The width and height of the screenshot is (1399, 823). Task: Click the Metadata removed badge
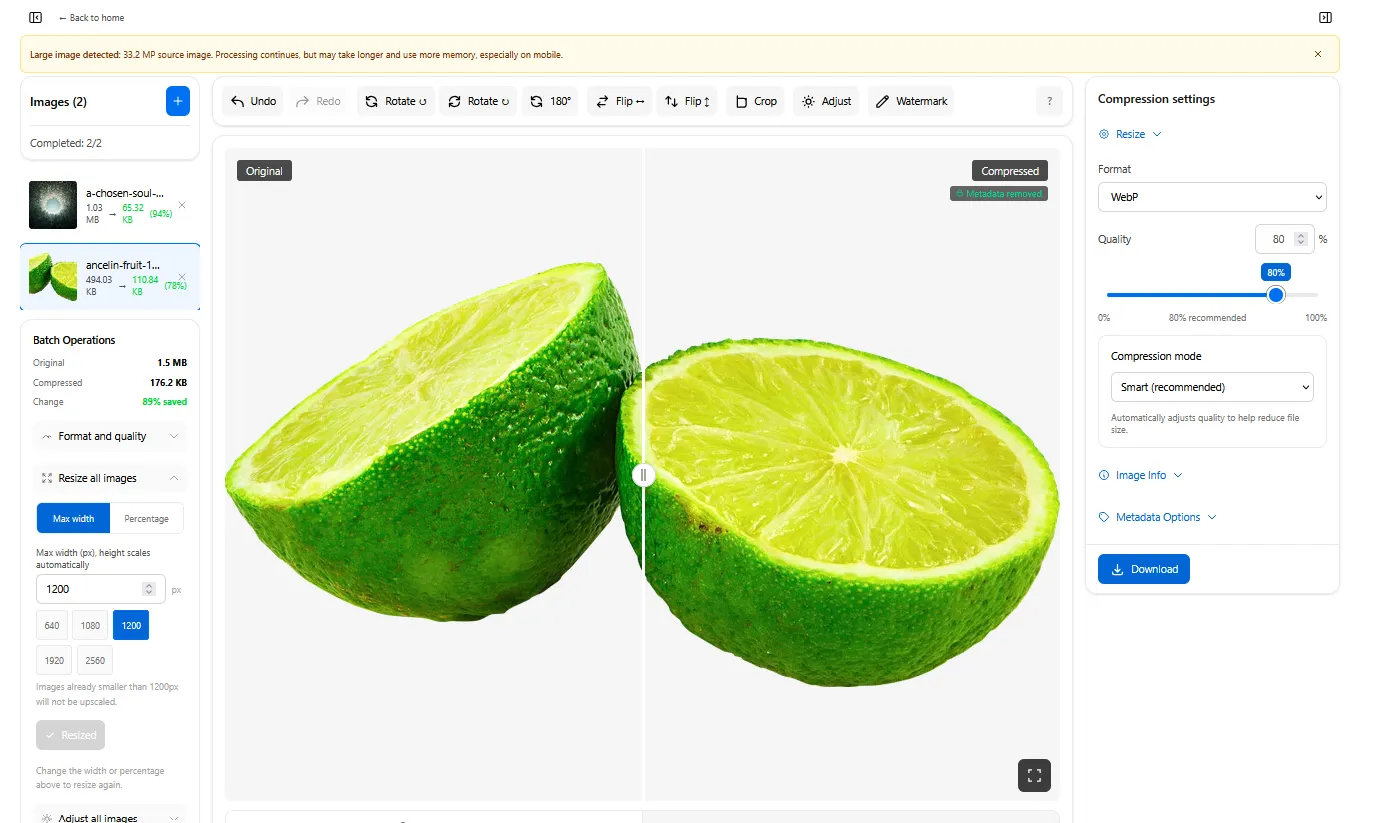click(999, 194)
